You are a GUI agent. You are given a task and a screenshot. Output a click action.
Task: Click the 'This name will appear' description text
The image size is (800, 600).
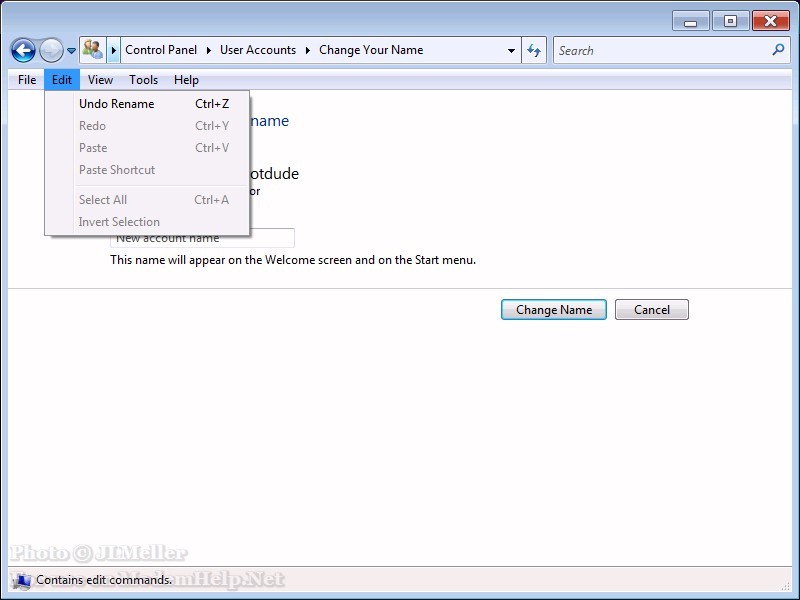pos(293,260)
